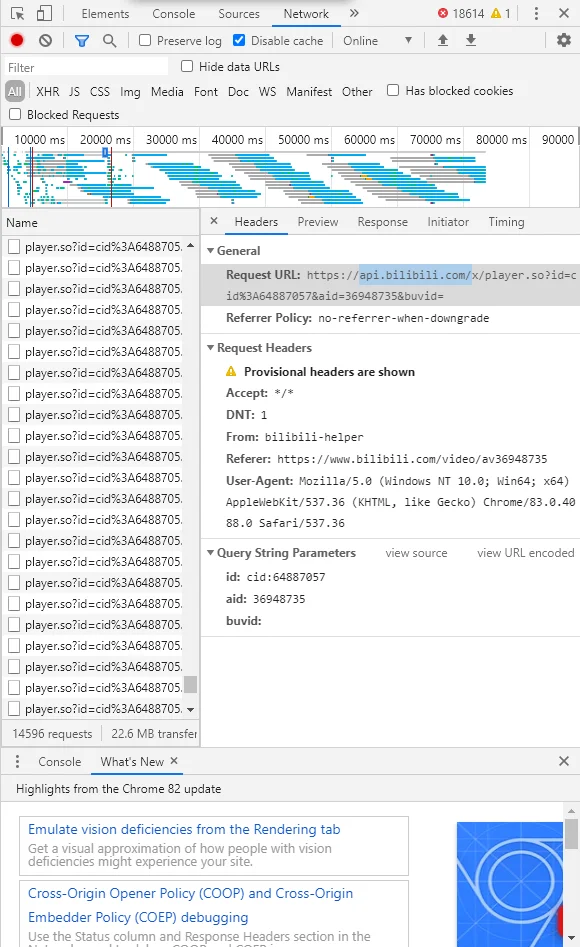Open the DevTools three-dot customize menu
The height and width of the screenshot is (947, 580).
536,13
